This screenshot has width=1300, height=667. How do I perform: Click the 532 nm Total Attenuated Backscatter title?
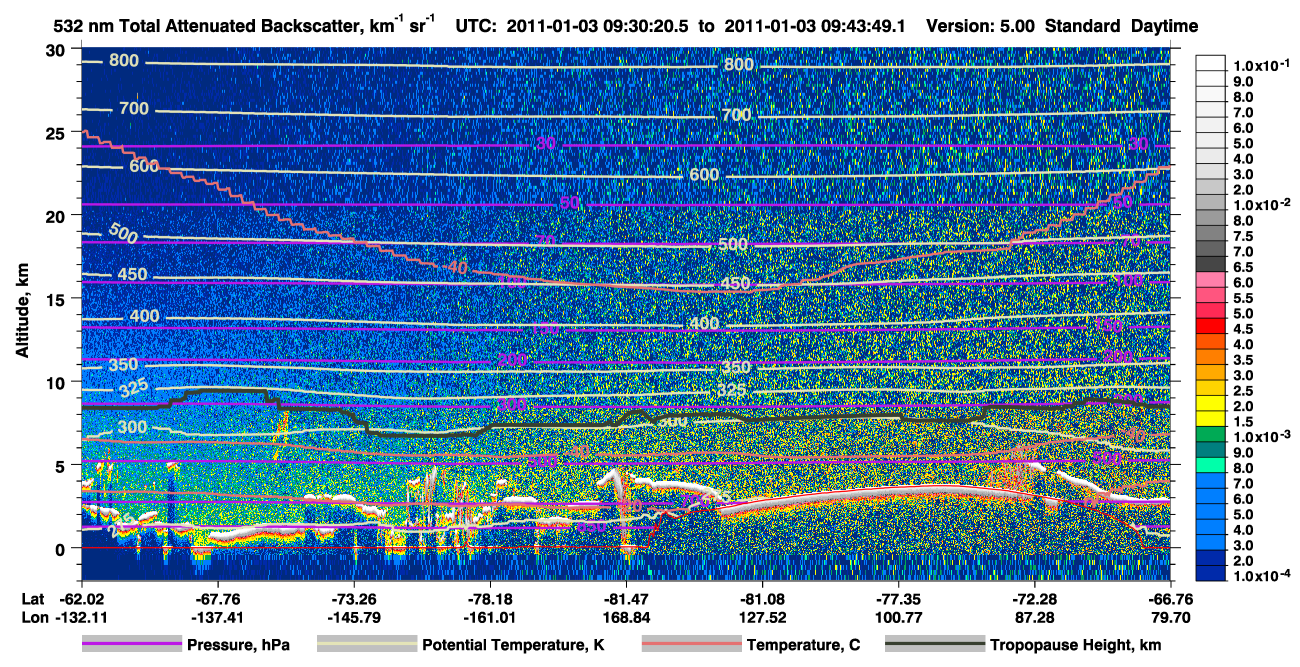click(x=243, y=25)
